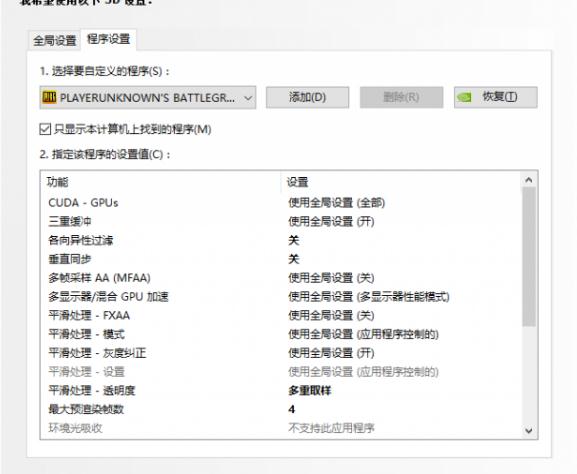
Task: Select the 平滑处理 - FXAA row
Action: 281,315
